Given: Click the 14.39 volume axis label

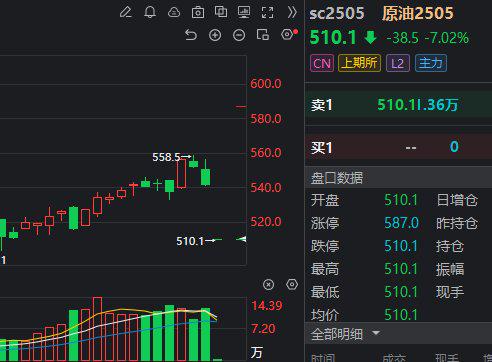Looking at the screenshot, I should (x=267, y=306).
